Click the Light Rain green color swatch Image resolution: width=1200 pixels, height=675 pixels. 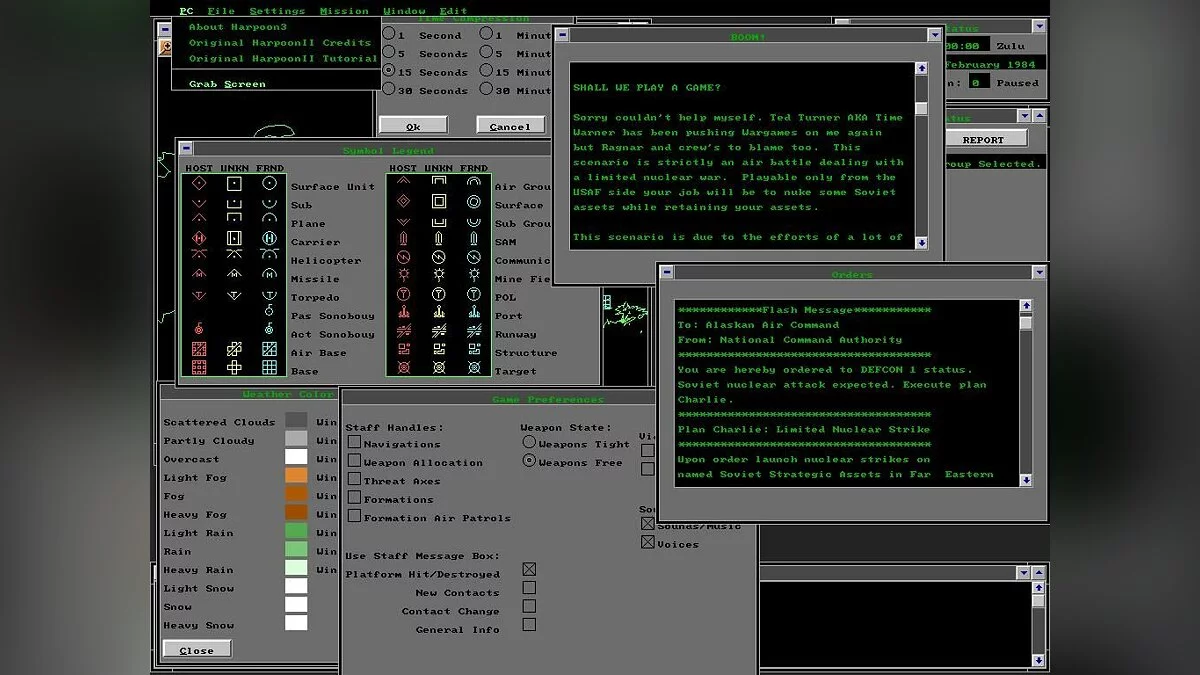tap(296, 531)
